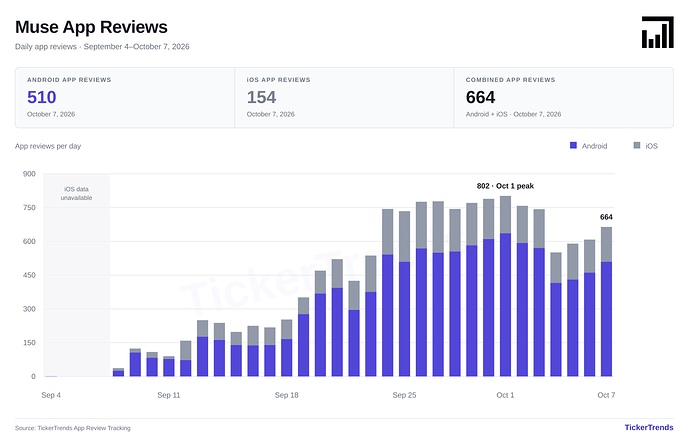Click the 510 Android reviews value
The image size is (690, 434).
click(41, 97)
